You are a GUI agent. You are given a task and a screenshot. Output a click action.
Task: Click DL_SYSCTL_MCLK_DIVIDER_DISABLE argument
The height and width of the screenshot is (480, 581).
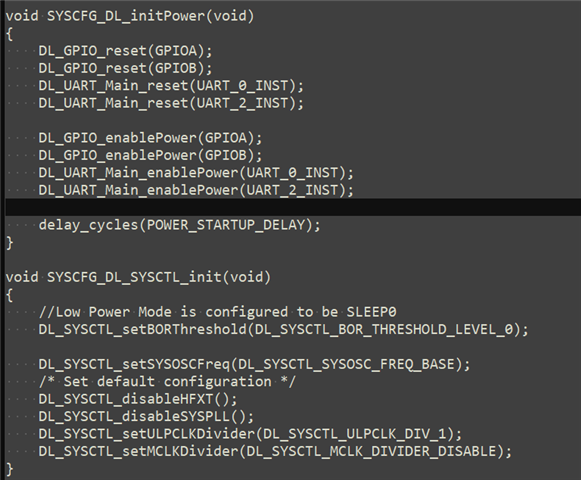click(371, 451)
